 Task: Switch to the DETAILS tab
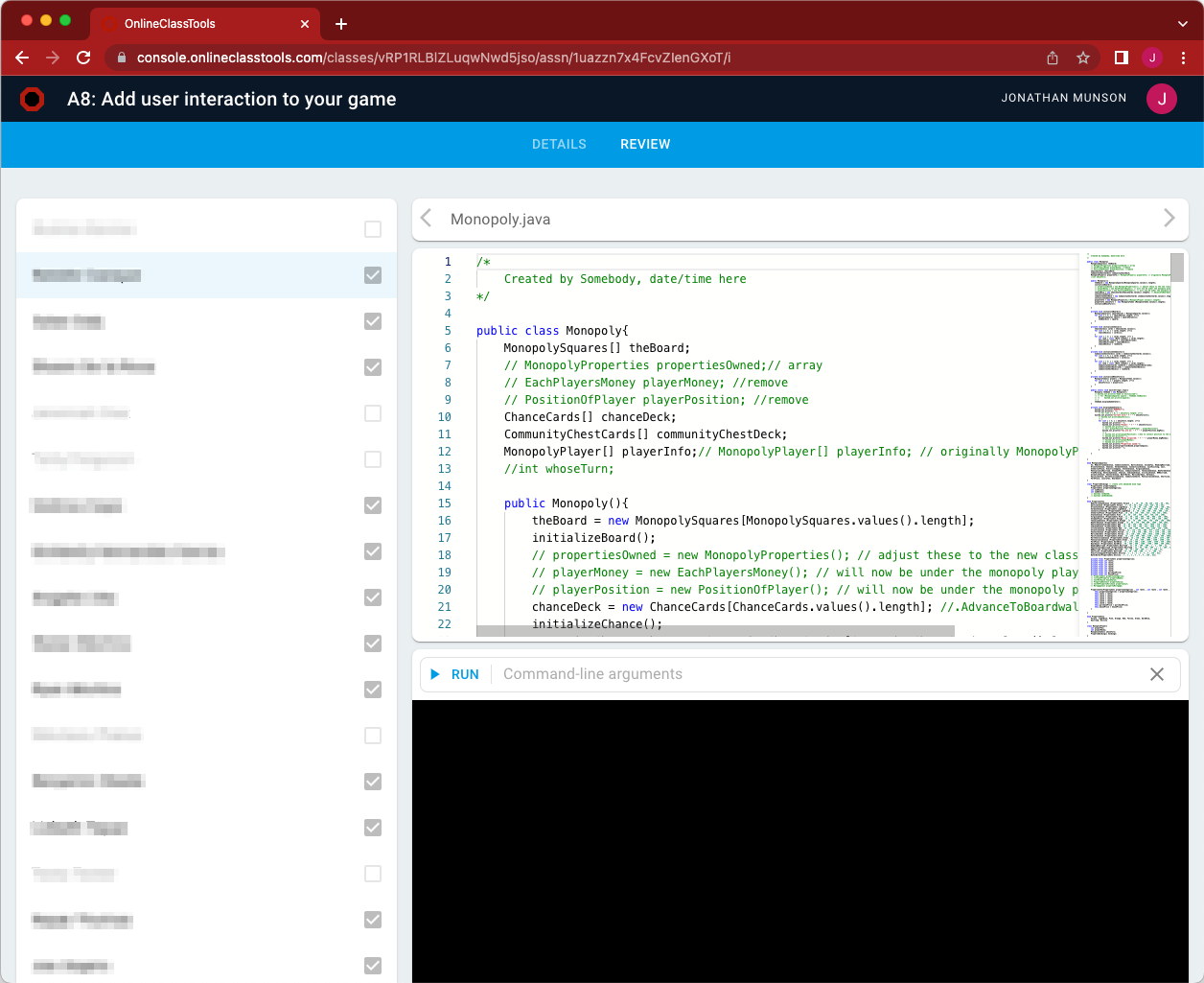pos(559,144)
